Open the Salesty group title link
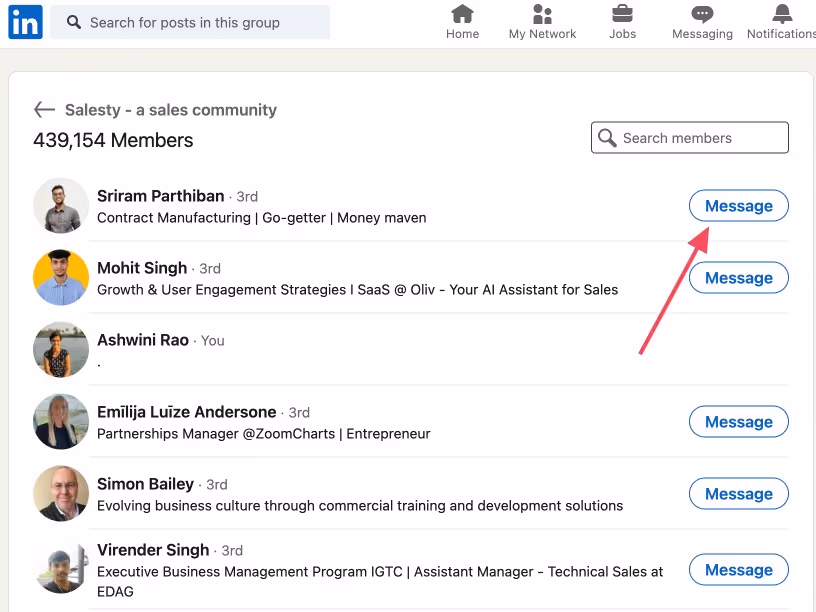 click(x=170, y=110)
